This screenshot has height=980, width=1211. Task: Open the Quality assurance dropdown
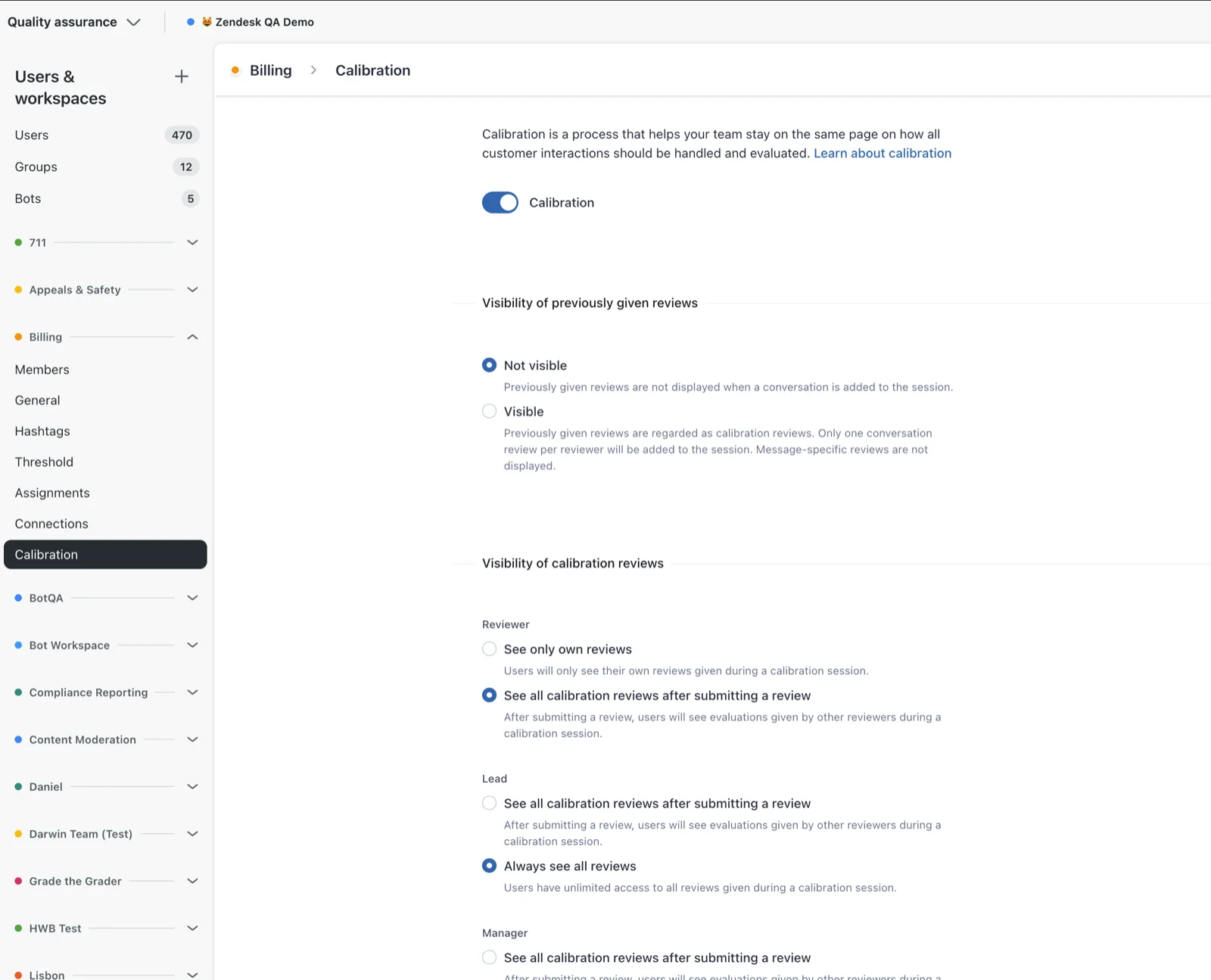click(74, 22)
